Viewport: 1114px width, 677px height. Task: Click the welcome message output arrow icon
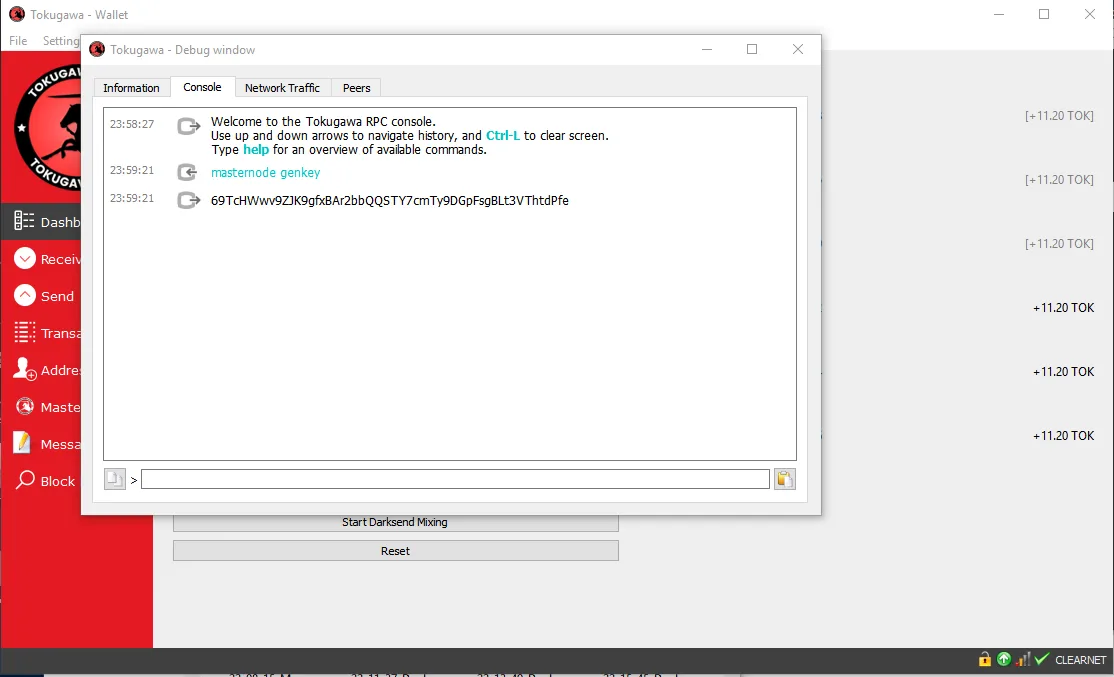pyautogui.click(x=188, y=126)
